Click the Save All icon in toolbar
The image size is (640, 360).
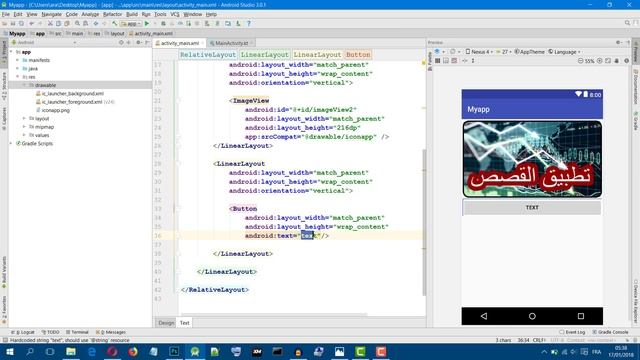[13, 24]
